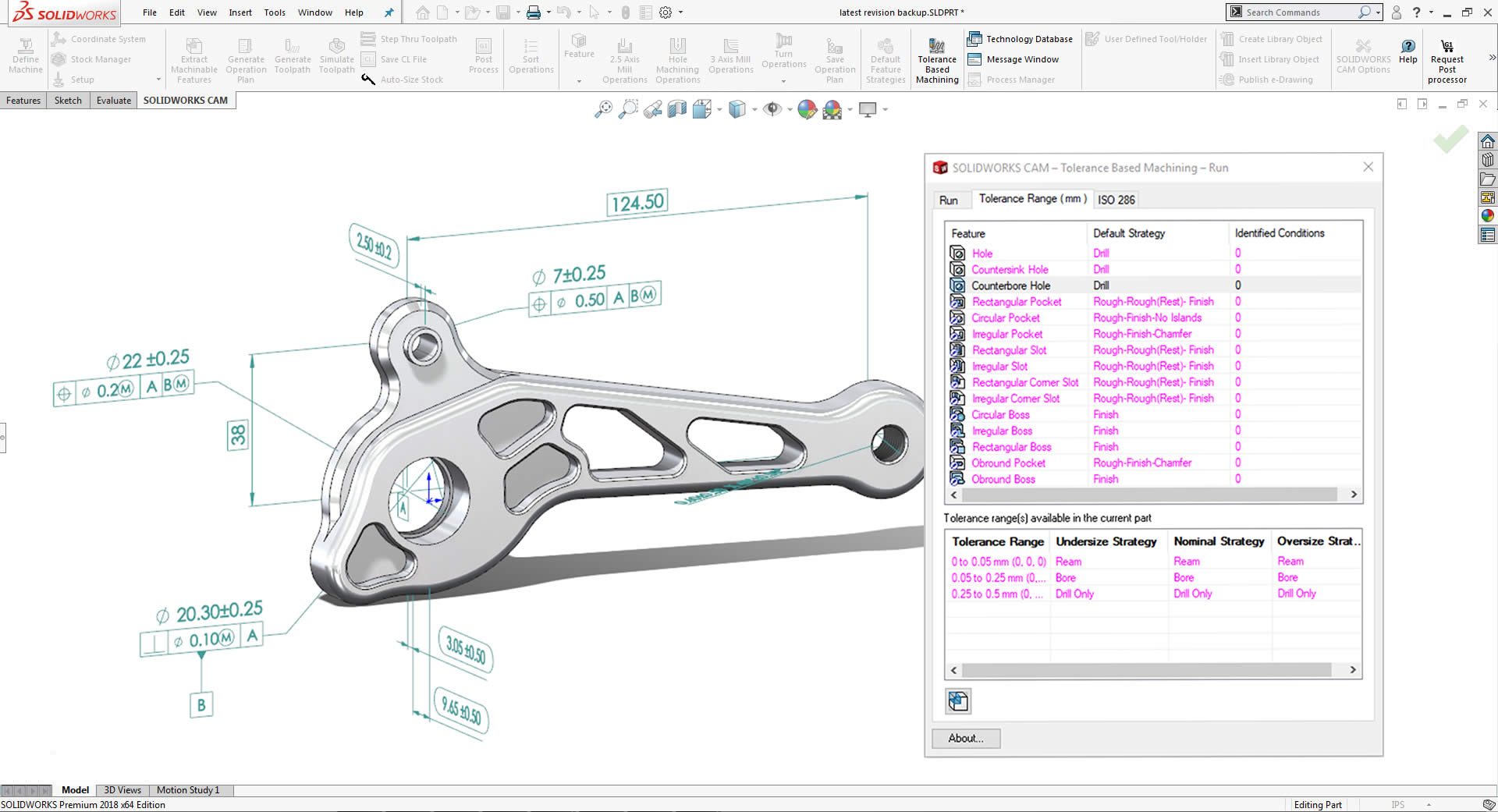Select the Counterbore Hole feature row
This screenshot has width=1498, height=812.
[x=1010, y=285]
